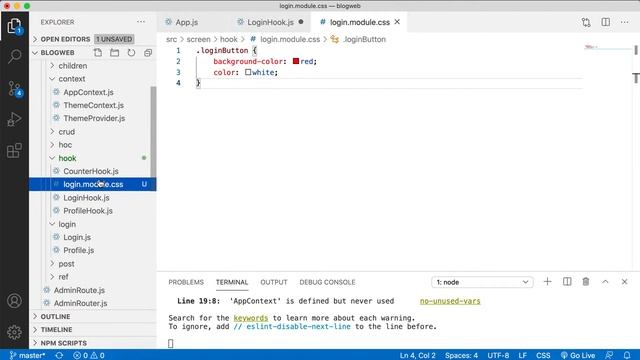This screenshot has height=360, width=640.
Task: Click Spaces: 4 indentation setting
Action: [x=461, y=356]
